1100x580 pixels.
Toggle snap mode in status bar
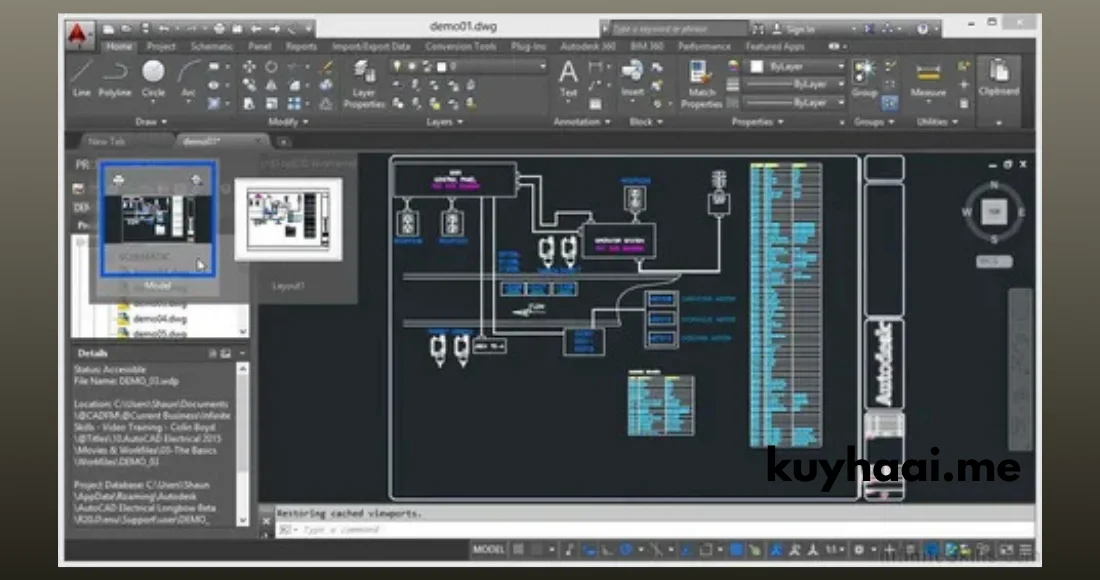pos(537,550)
